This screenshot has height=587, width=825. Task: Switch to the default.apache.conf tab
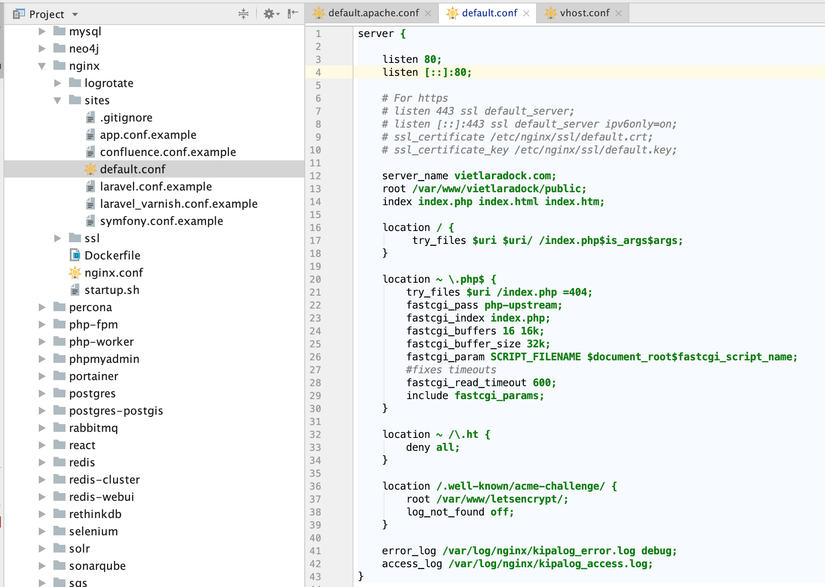[372, 13]
